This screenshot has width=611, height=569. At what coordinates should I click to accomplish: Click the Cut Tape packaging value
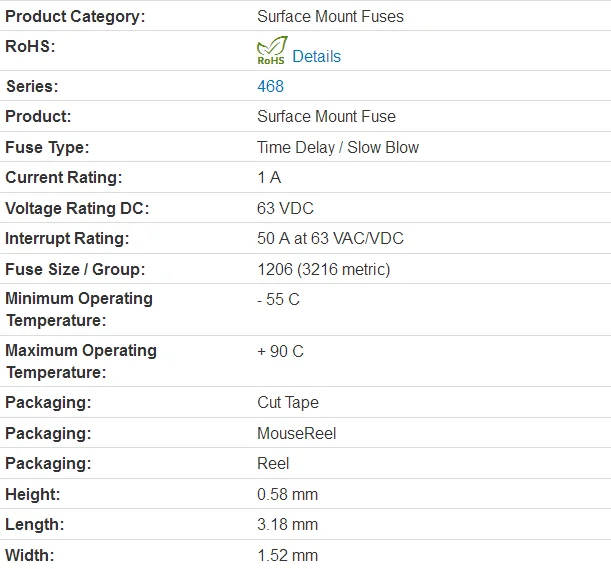288,403
